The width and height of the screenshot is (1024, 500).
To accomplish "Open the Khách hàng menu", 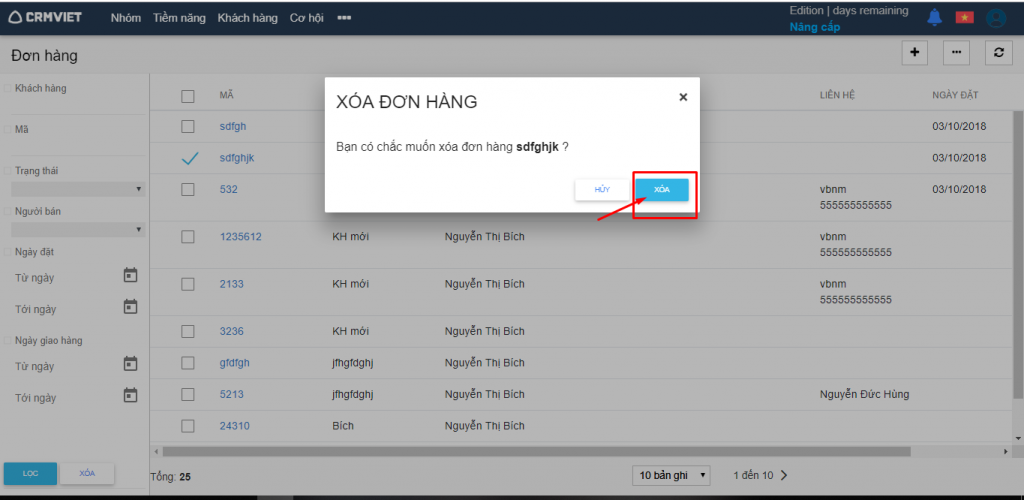I will pos(247,18).
